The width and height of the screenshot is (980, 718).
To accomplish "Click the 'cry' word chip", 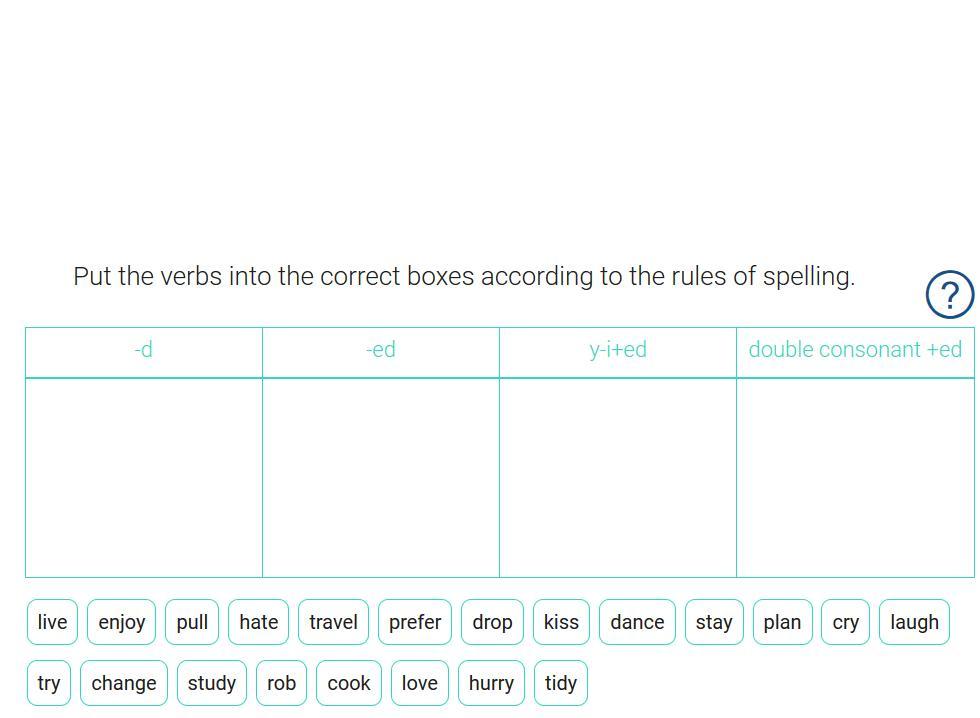I will (x=846, y=622).
